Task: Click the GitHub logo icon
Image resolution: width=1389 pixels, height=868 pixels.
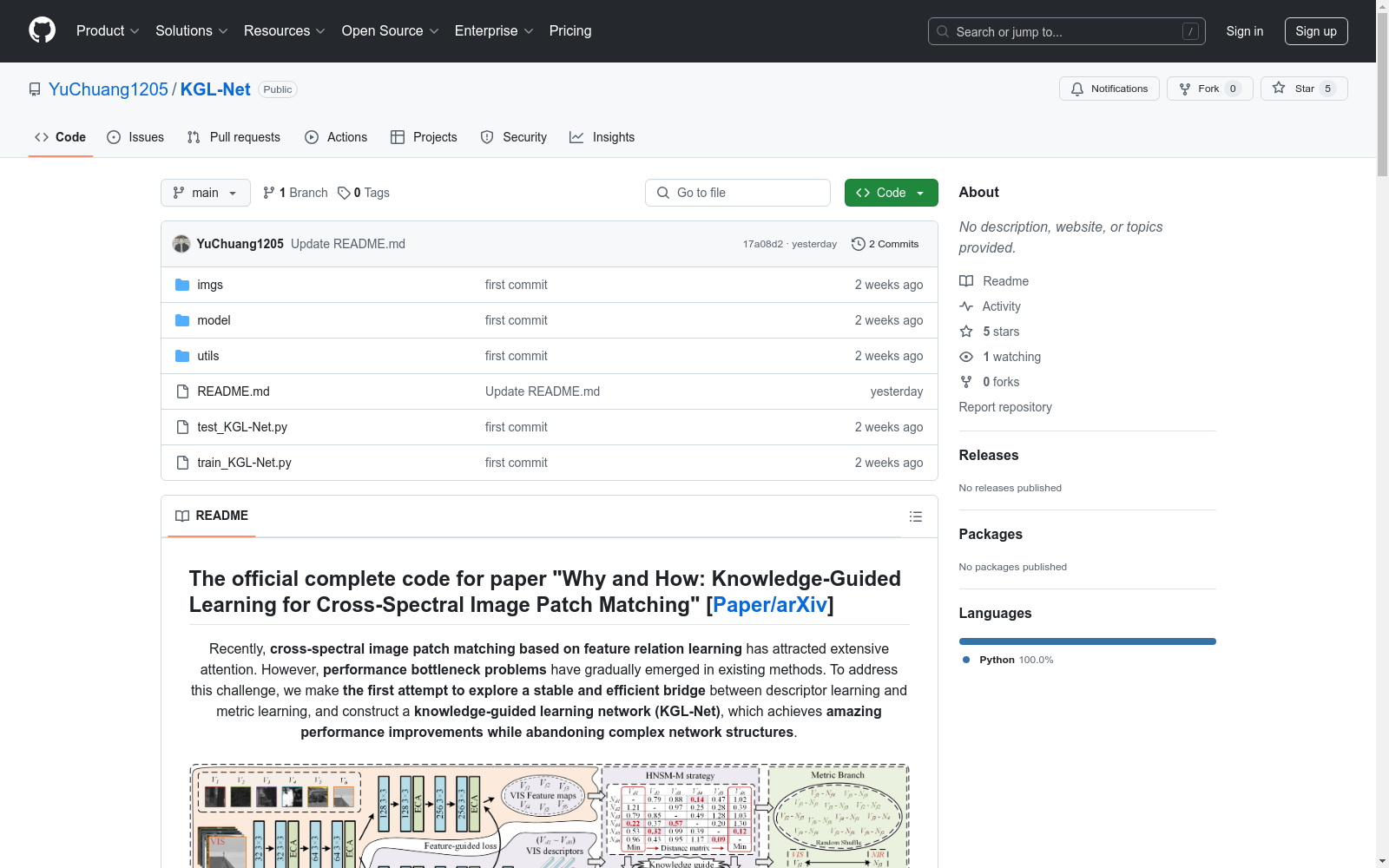Action: point(42,30)
